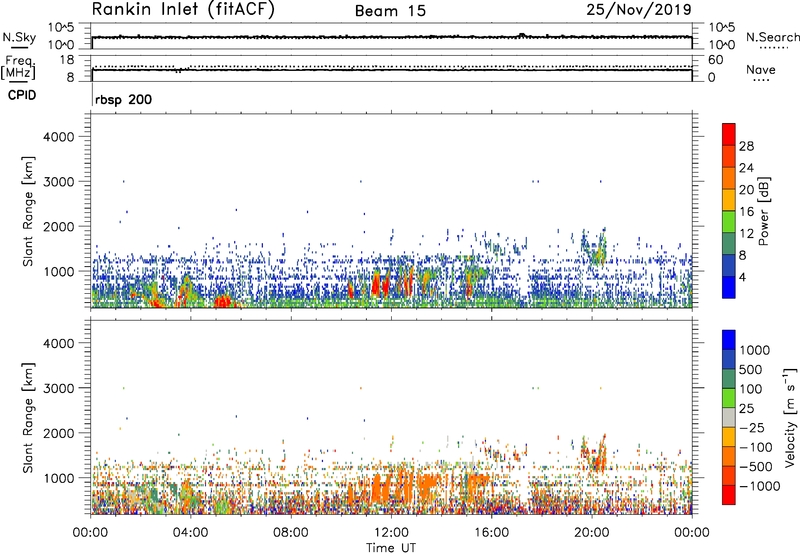The height and width of the screenshot is (554, 800).
Task: Click the 'CPID' label
Action: (x=22, y=95)
